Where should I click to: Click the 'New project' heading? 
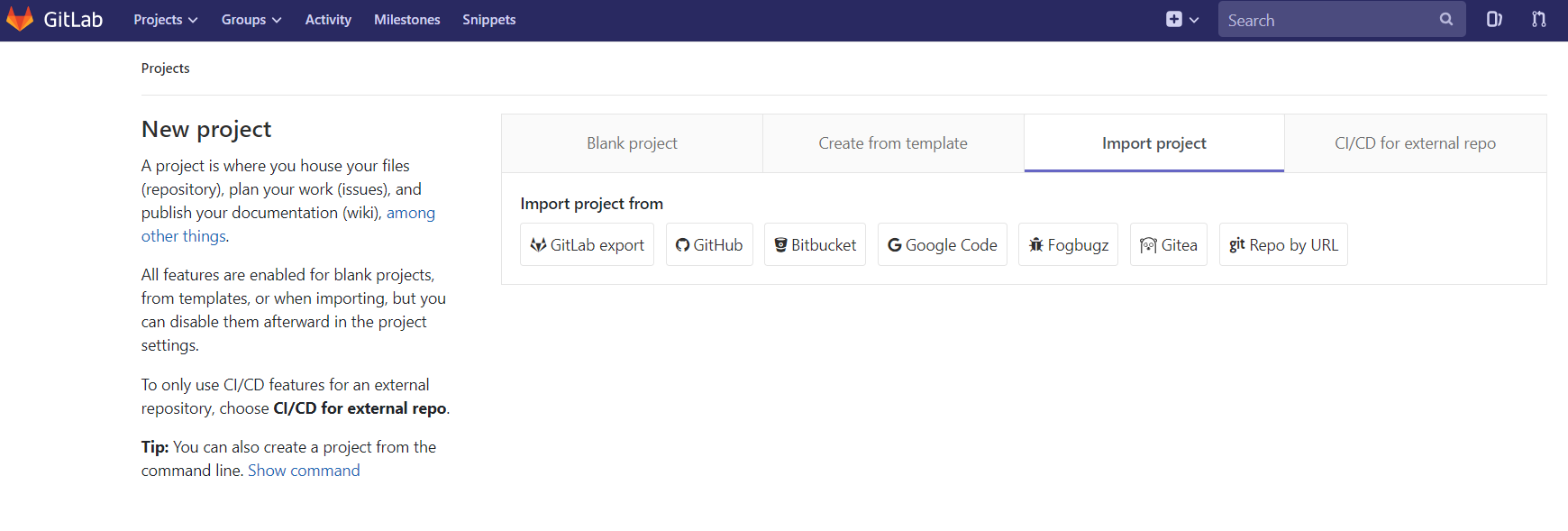[206, 130]
